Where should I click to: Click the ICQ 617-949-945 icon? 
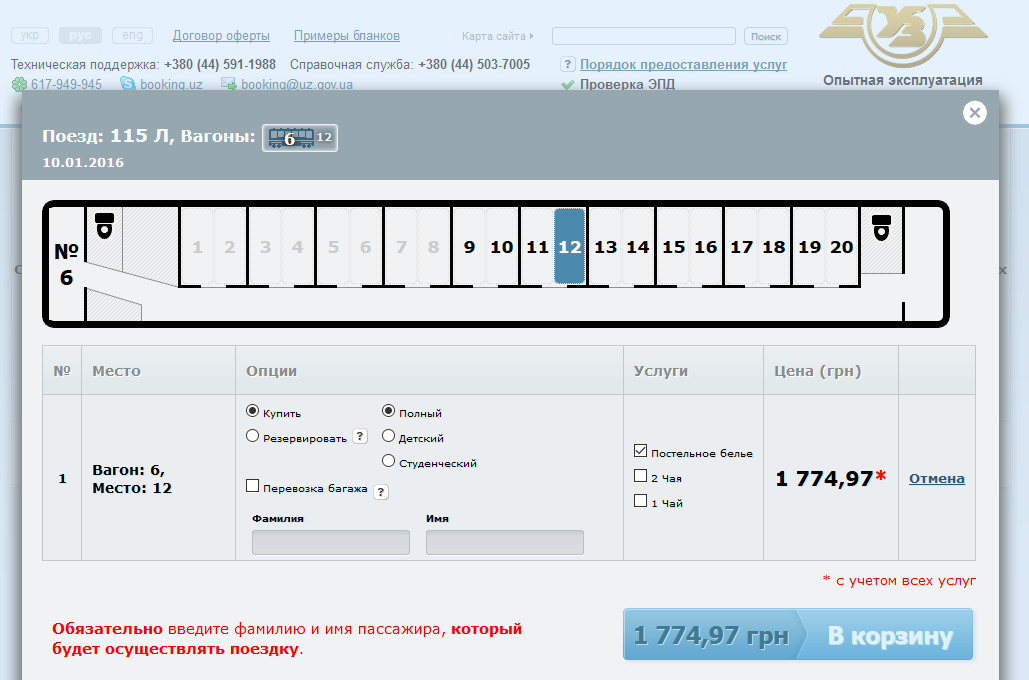[x=19, y=85]
